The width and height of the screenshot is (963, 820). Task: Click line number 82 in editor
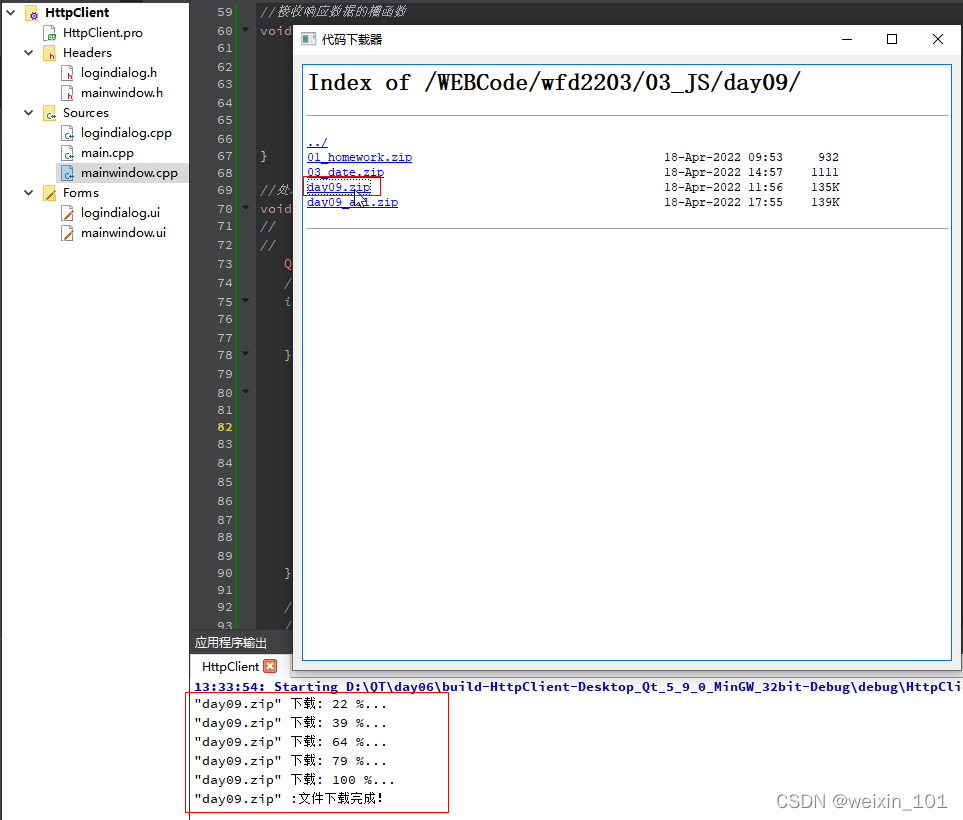pyautogui.click(x=225, y=427)
